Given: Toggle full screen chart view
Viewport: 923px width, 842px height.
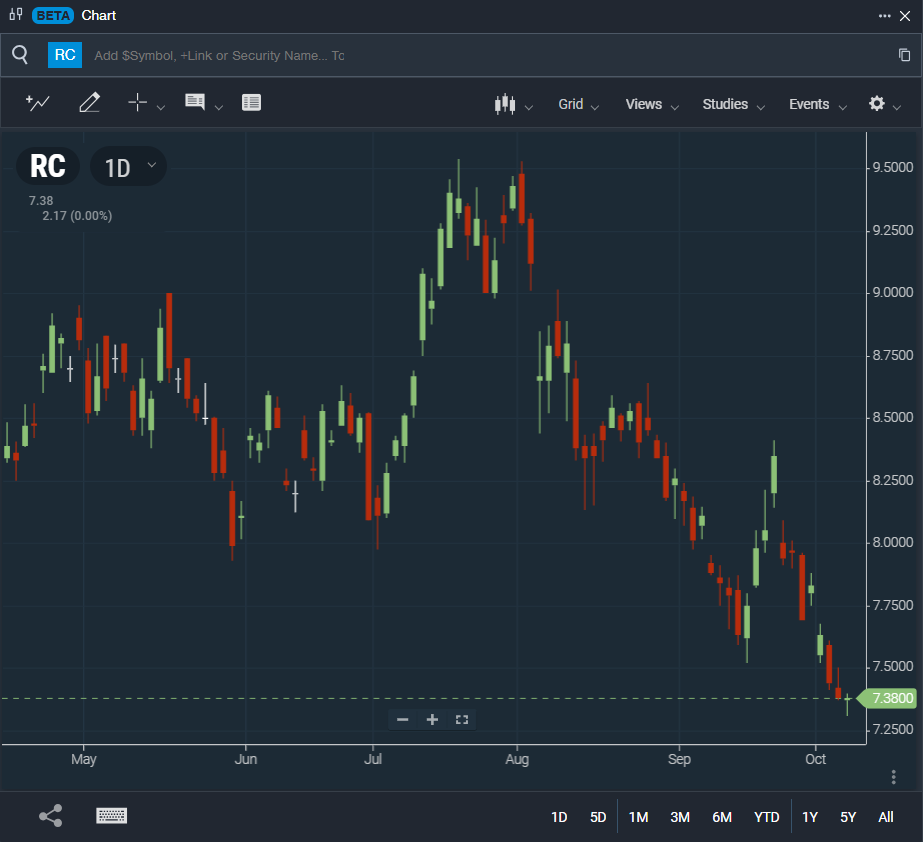Looking at the screenshot, I should 462,719.
